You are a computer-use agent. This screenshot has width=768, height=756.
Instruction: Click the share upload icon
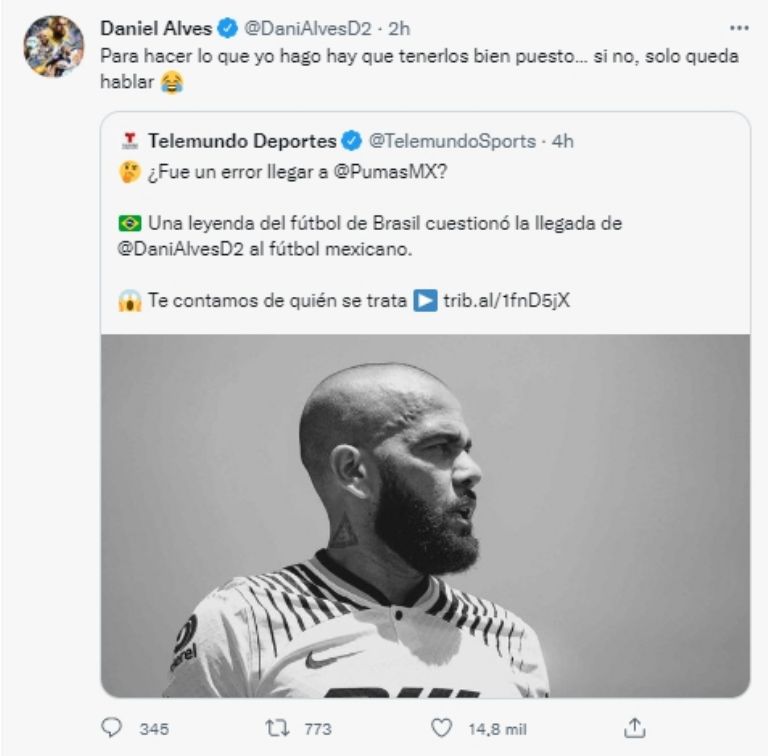634,728
